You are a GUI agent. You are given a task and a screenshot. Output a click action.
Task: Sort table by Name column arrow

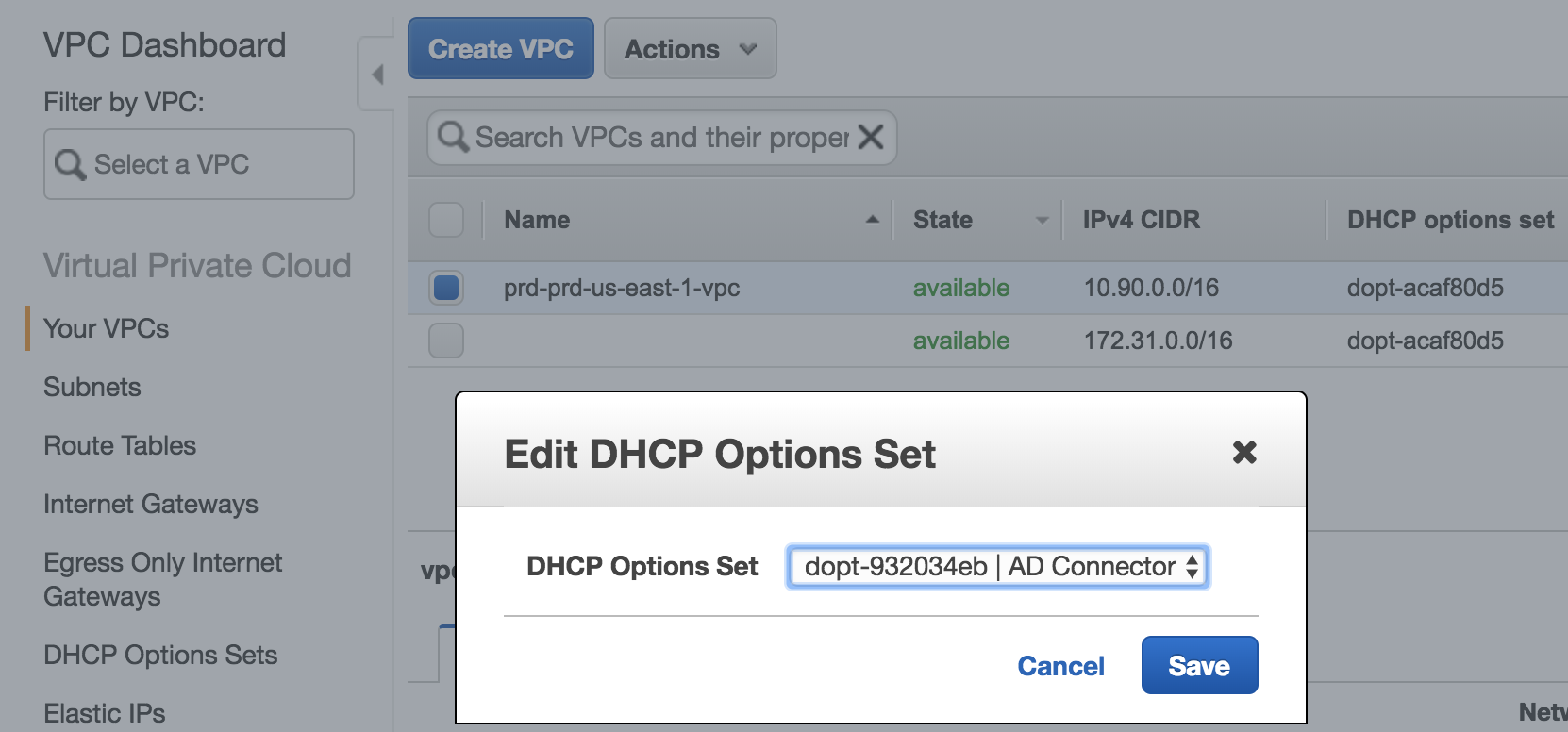[873, 220]
